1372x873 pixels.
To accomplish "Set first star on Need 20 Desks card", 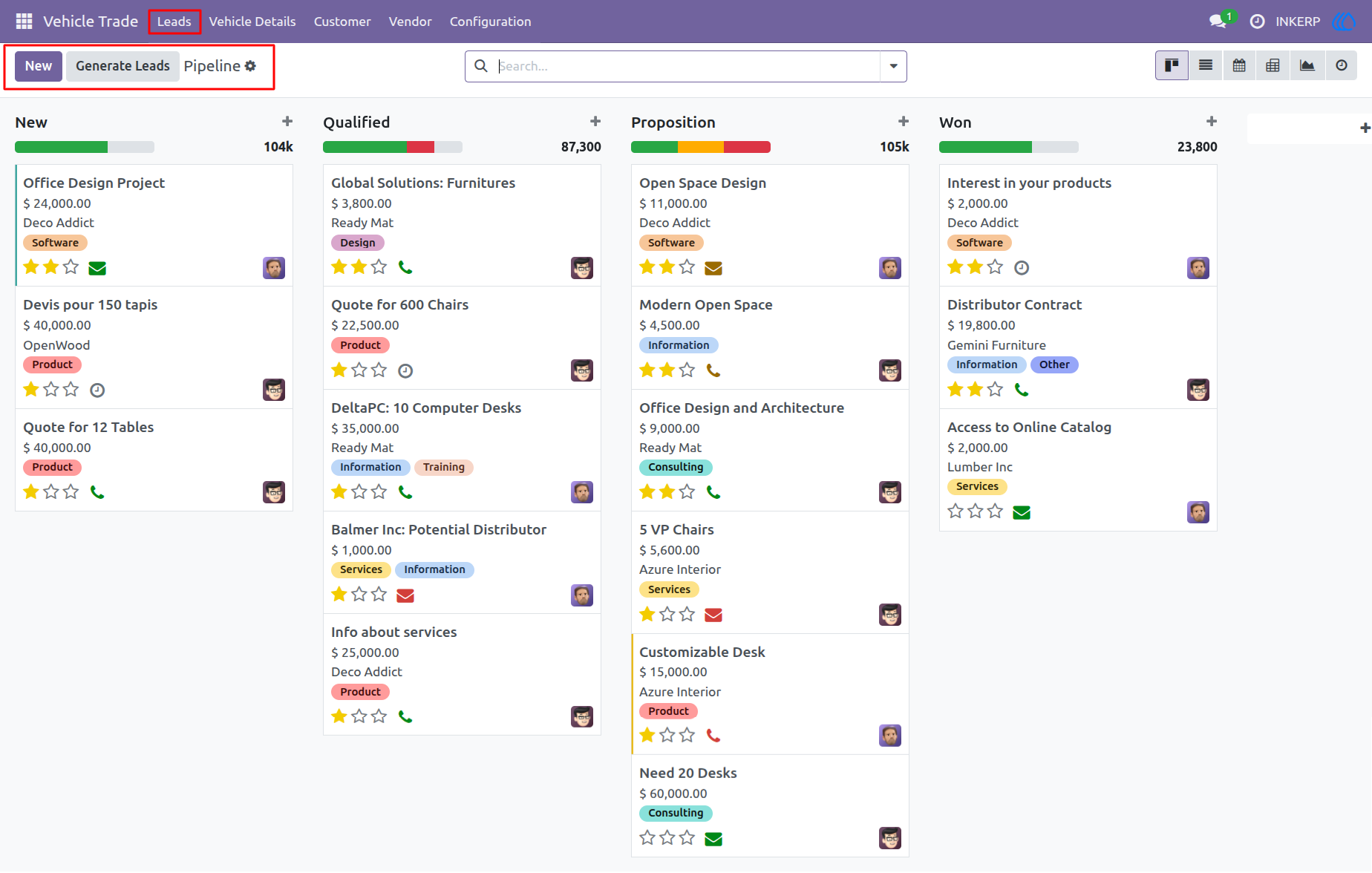I will 647,837.
